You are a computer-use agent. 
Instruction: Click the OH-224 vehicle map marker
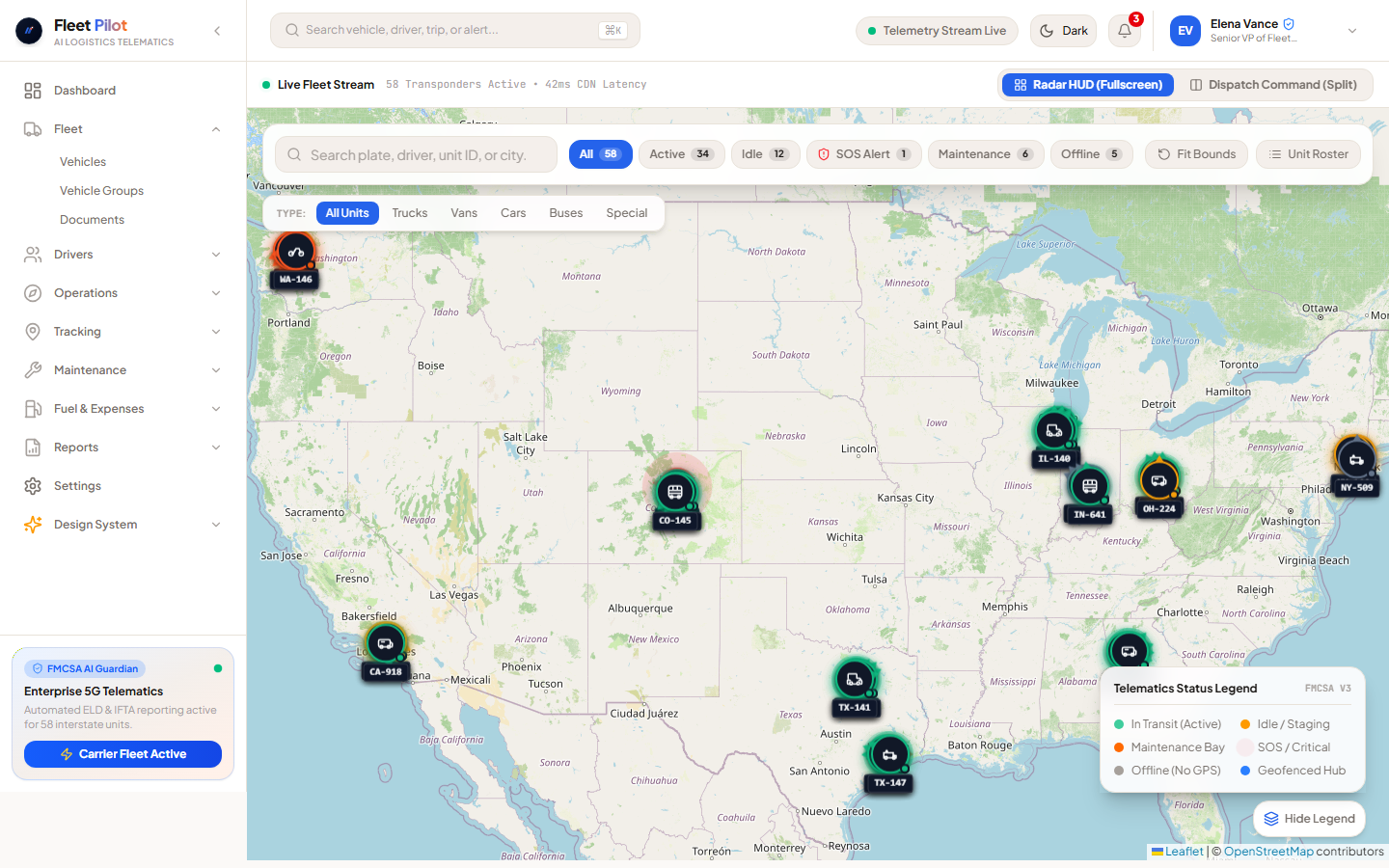pos(1159,480)
